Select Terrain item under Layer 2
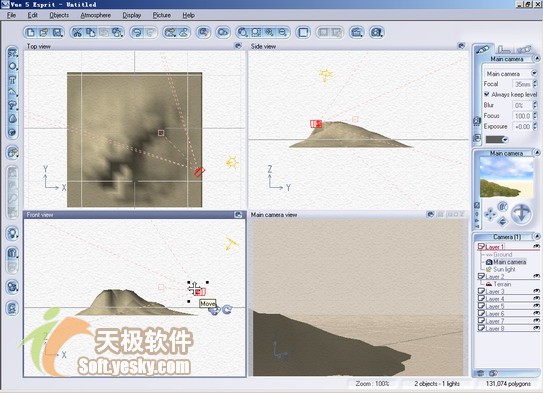The image size is (543, 393). 502,284
